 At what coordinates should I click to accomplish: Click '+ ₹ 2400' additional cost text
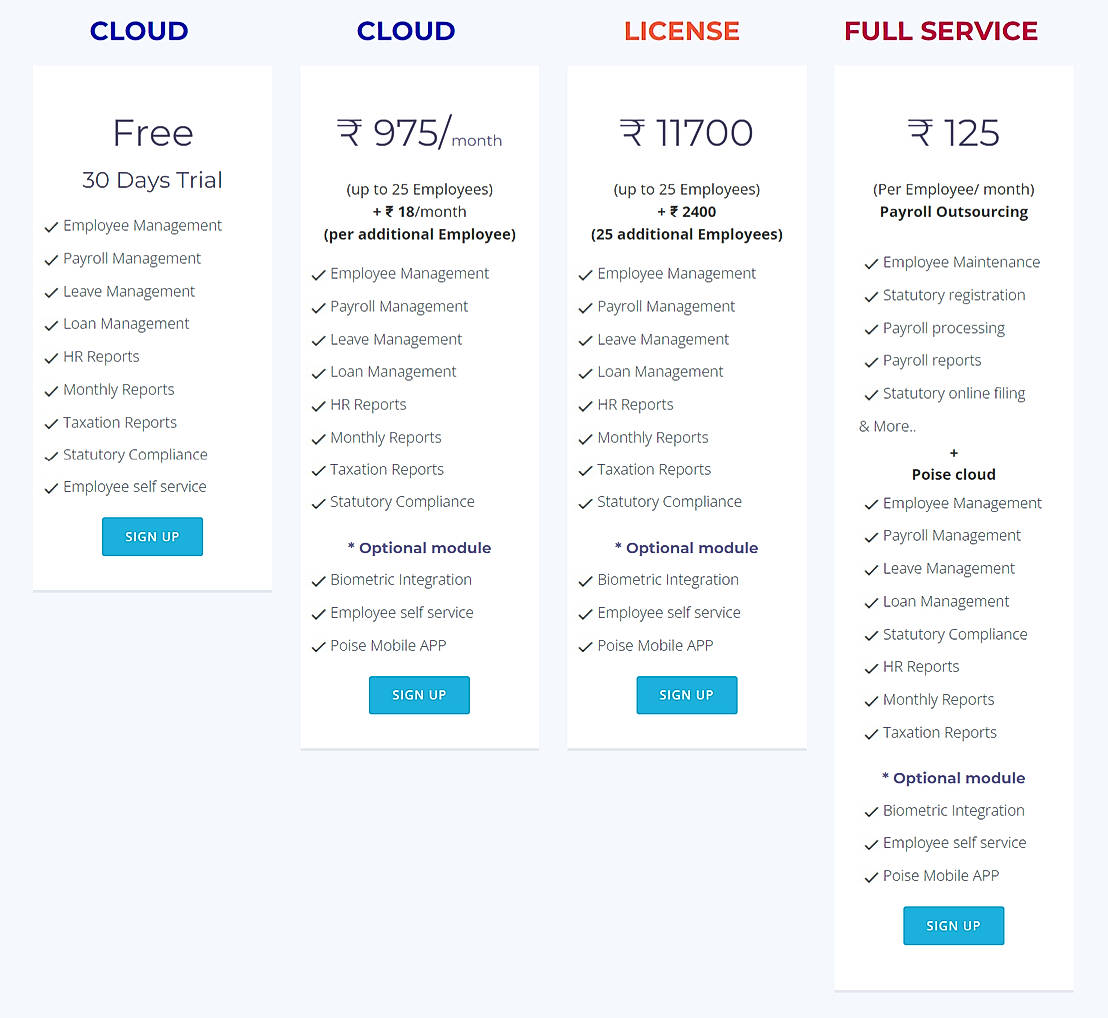click(687, 212)
